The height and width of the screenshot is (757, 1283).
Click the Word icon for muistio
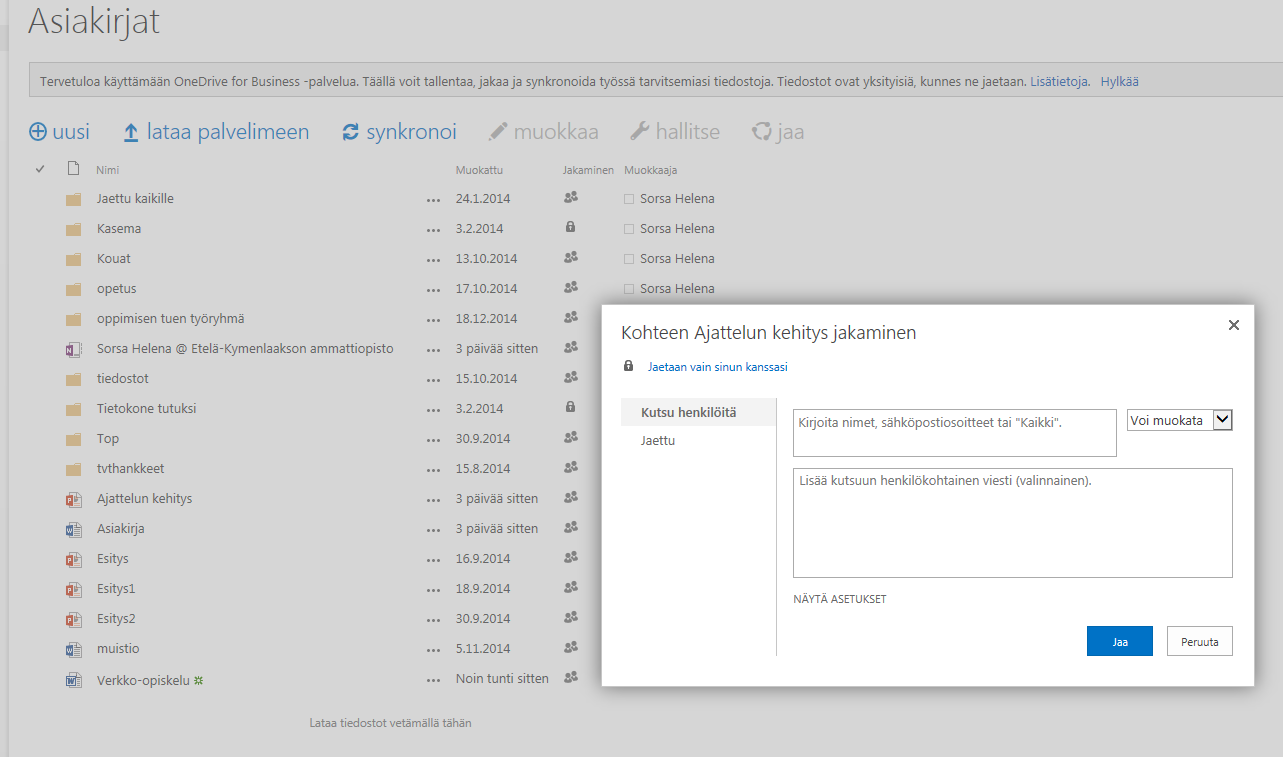tap(72, 649)
